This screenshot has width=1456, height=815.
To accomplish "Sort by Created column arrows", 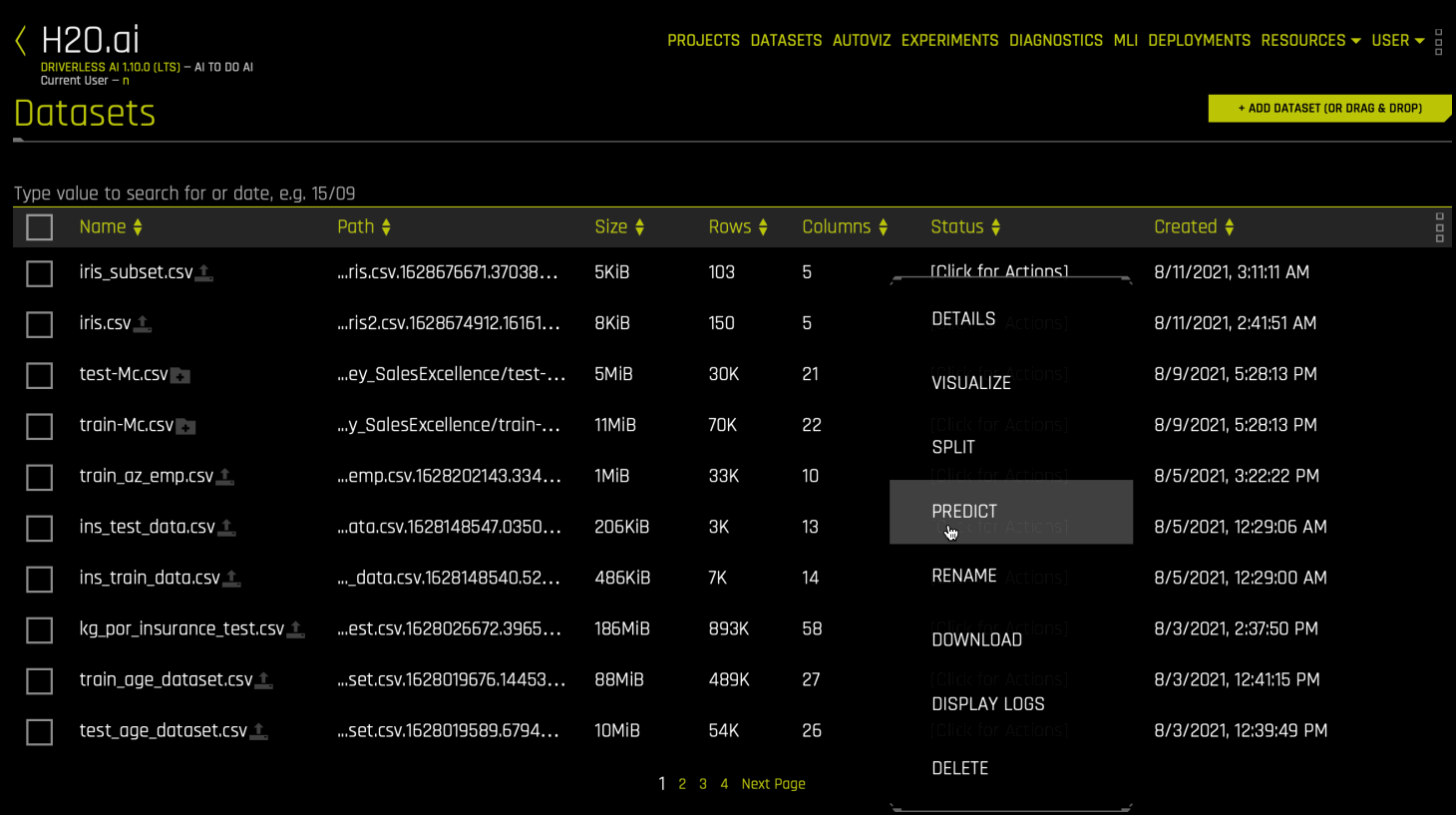I will (x=1229, y=227).
